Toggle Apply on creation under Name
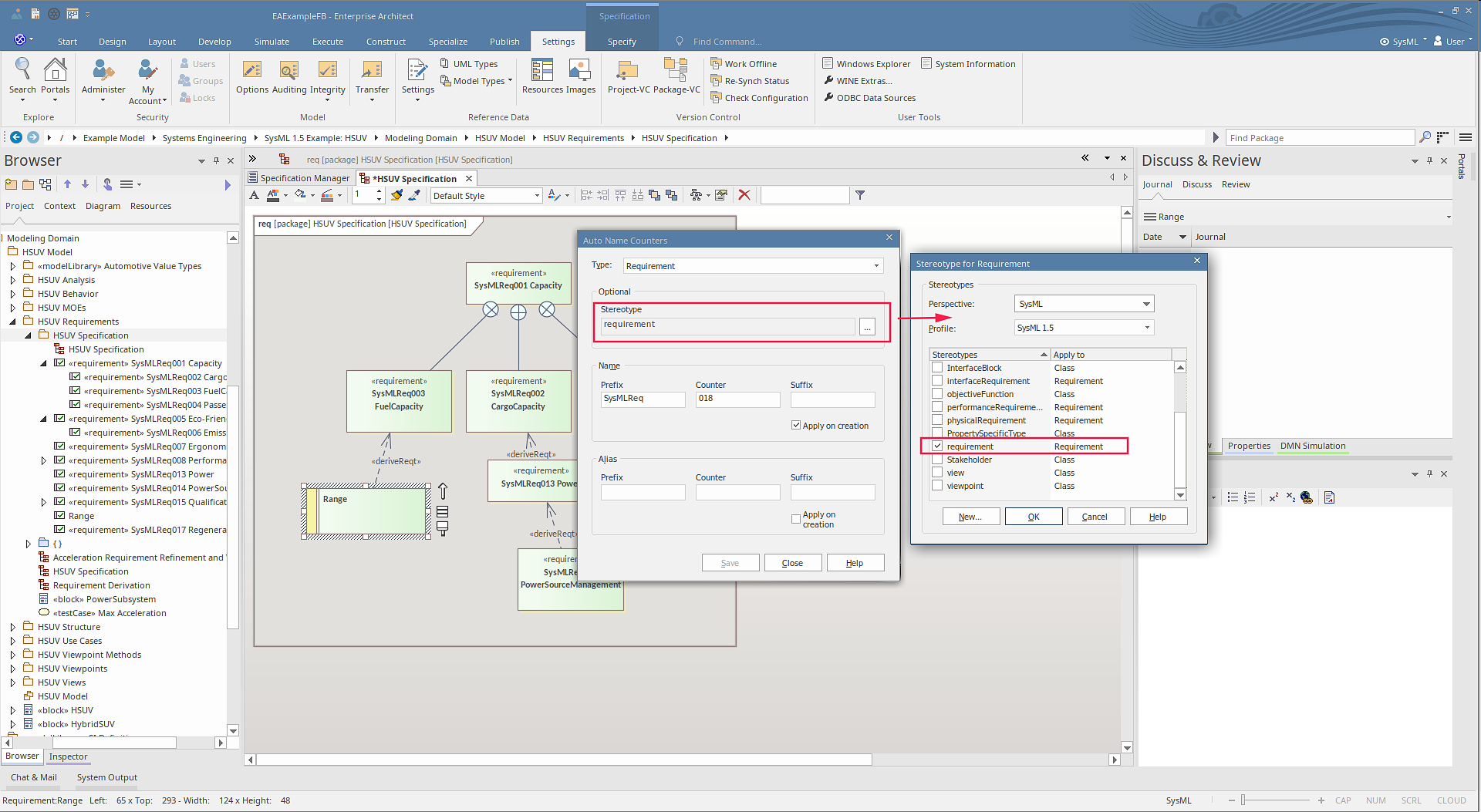This screenshot has height=812, width=1481. click(x=796, y=426)
